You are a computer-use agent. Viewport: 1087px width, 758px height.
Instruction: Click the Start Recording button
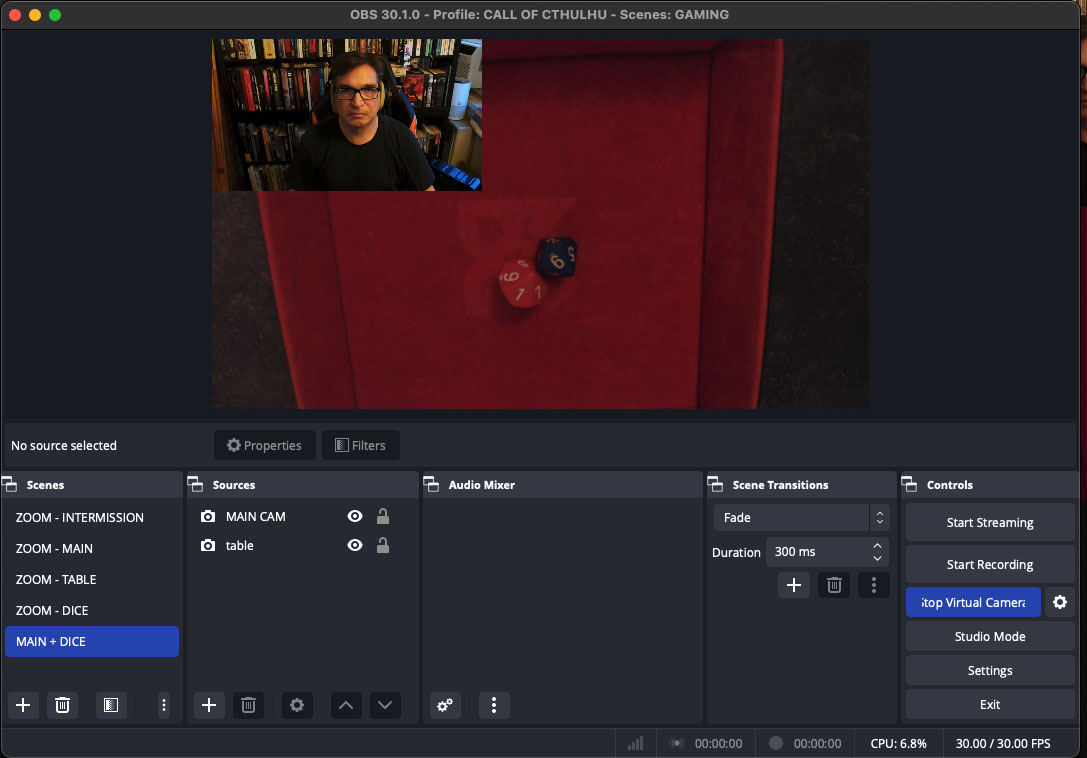(x=989, y=564)
